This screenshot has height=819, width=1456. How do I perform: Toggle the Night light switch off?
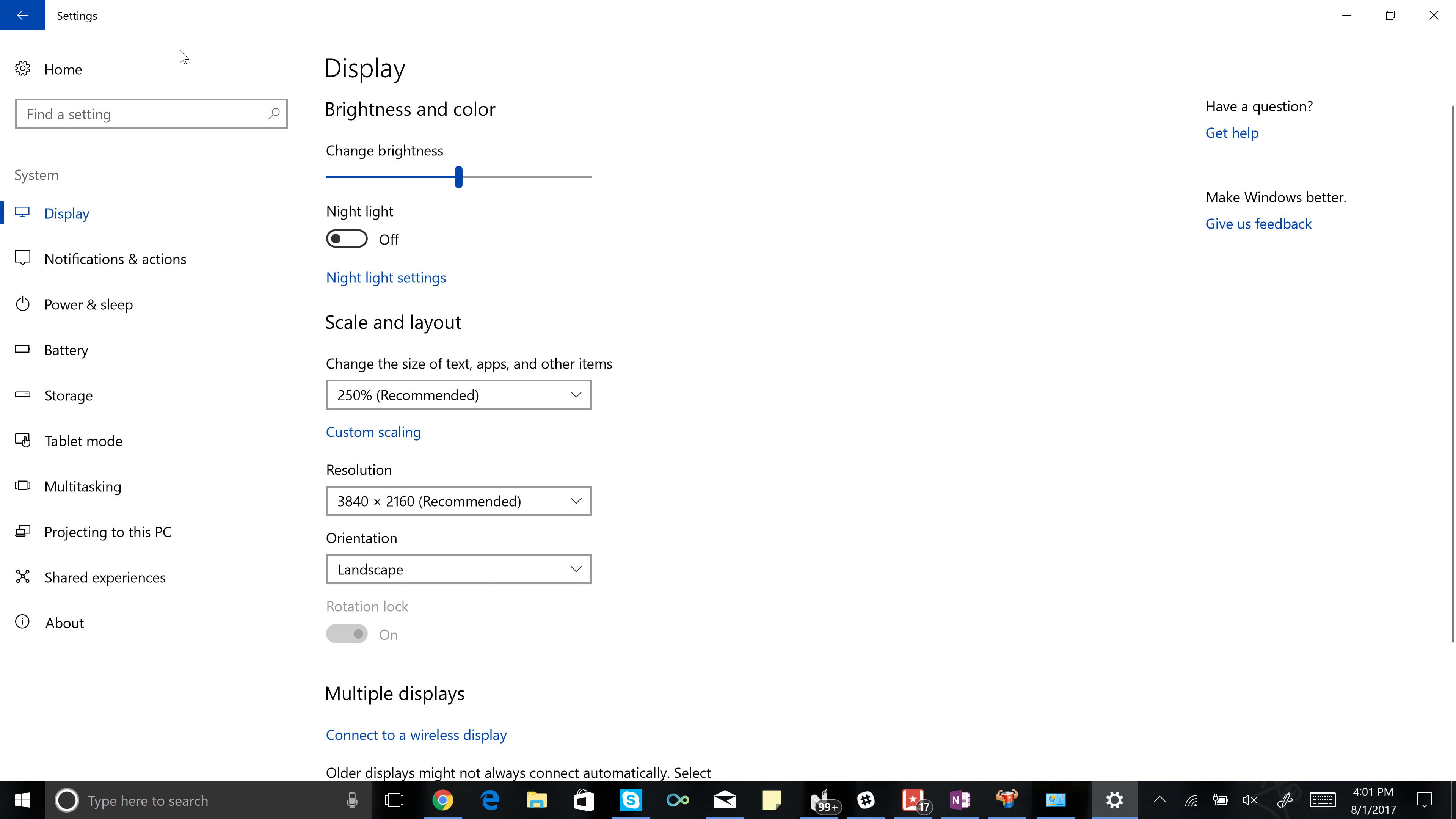click(x=346, y=238)
